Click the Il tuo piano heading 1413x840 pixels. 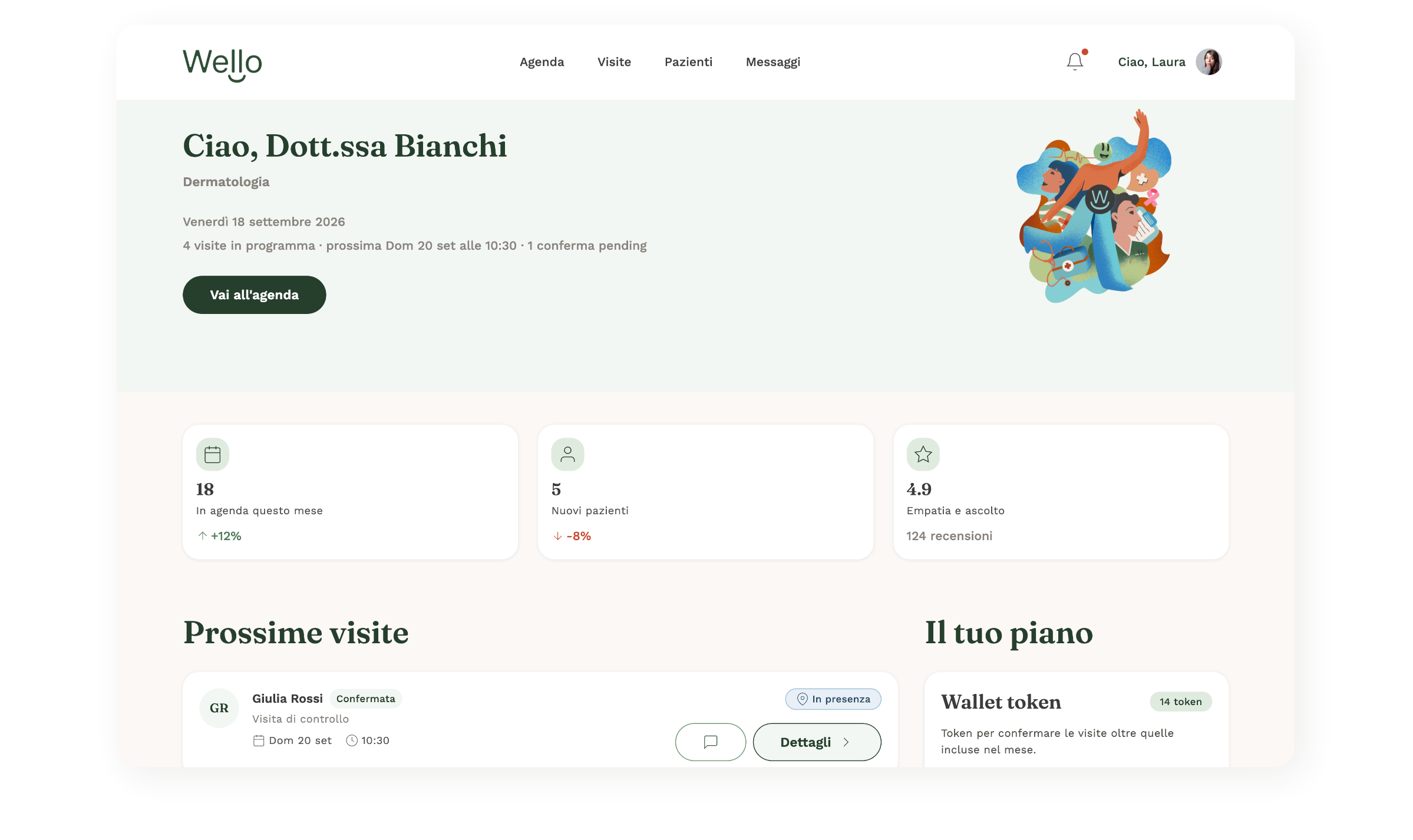coord(1009,634)
